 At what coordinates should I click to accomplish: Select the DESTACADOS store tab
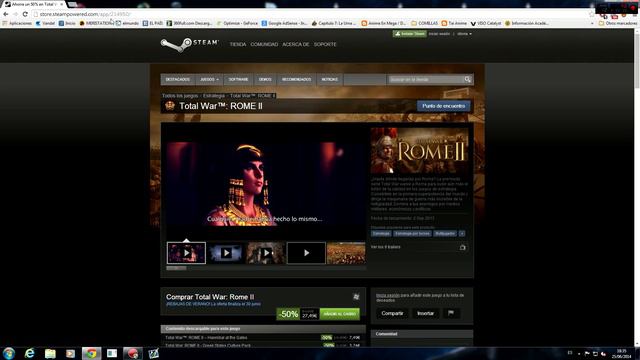pyautogui.click(x=178, y=79)
